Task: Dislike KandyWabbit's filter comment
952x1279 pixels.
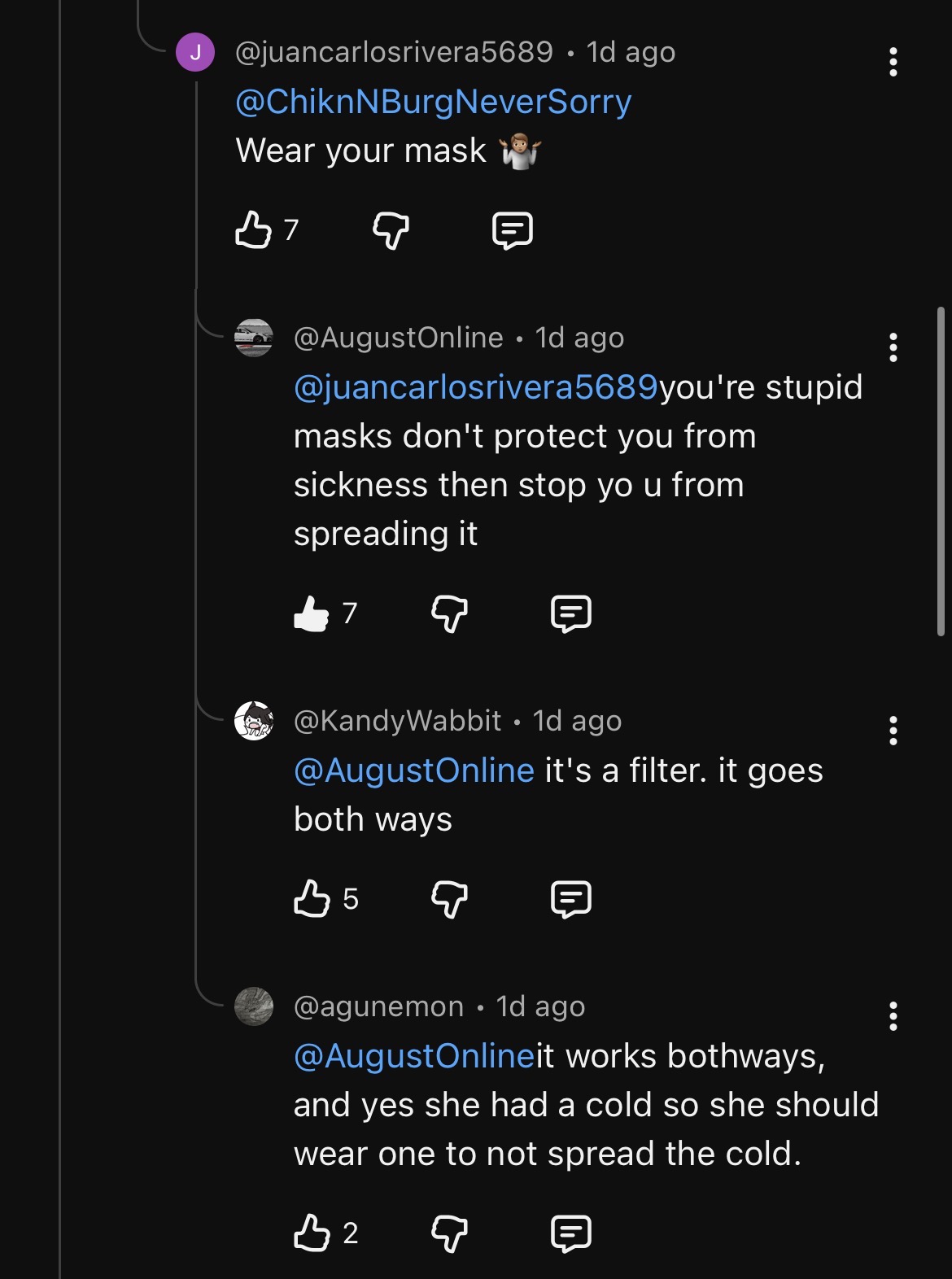Action: [x=449, y=899]
